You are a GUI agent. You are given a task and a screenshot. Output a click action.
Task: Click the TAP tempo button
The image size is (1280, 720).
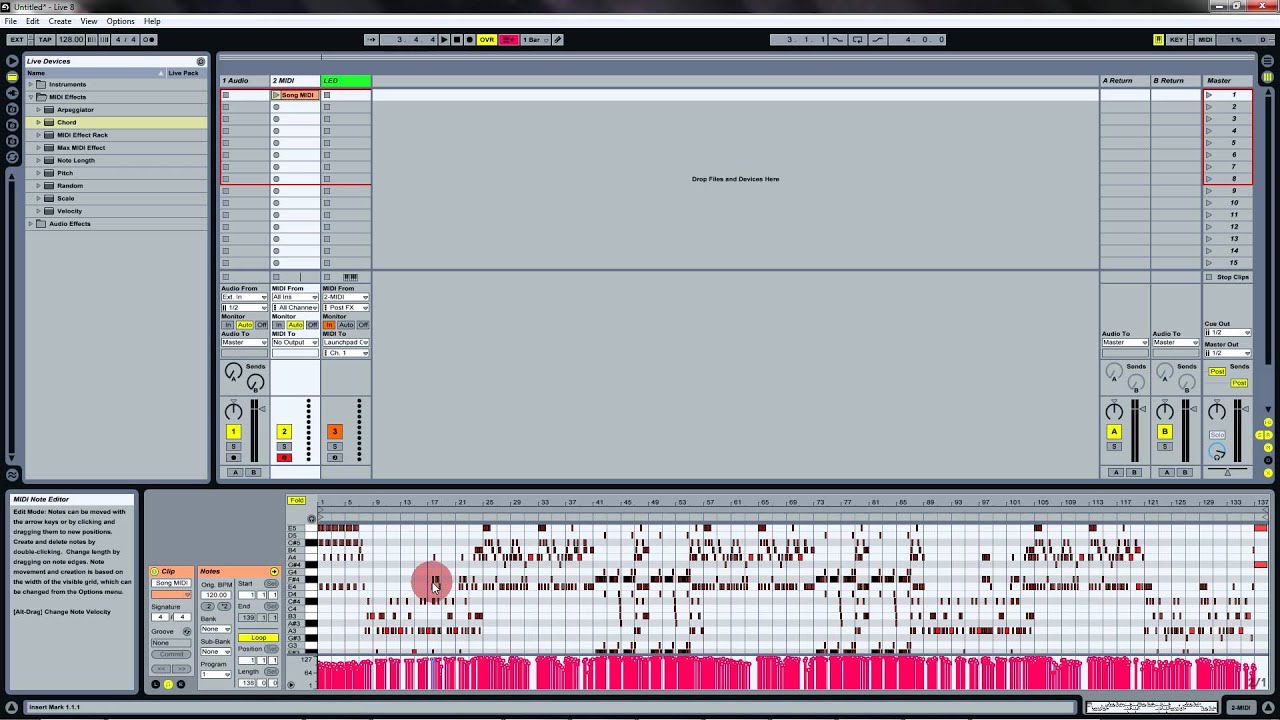(x=45, y=39)
